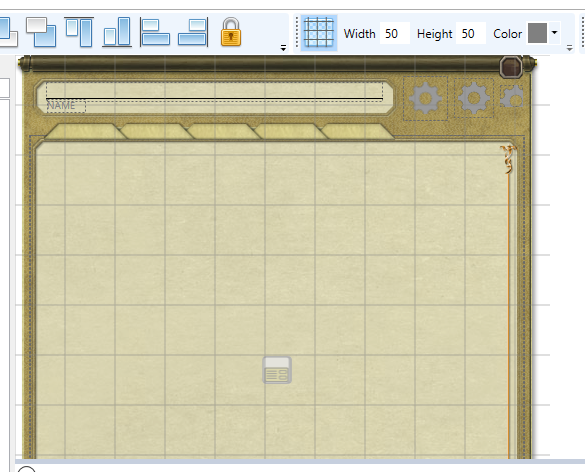
Task: Toggle the padlock lock controls icon
Action: click(x=231, y=32)
